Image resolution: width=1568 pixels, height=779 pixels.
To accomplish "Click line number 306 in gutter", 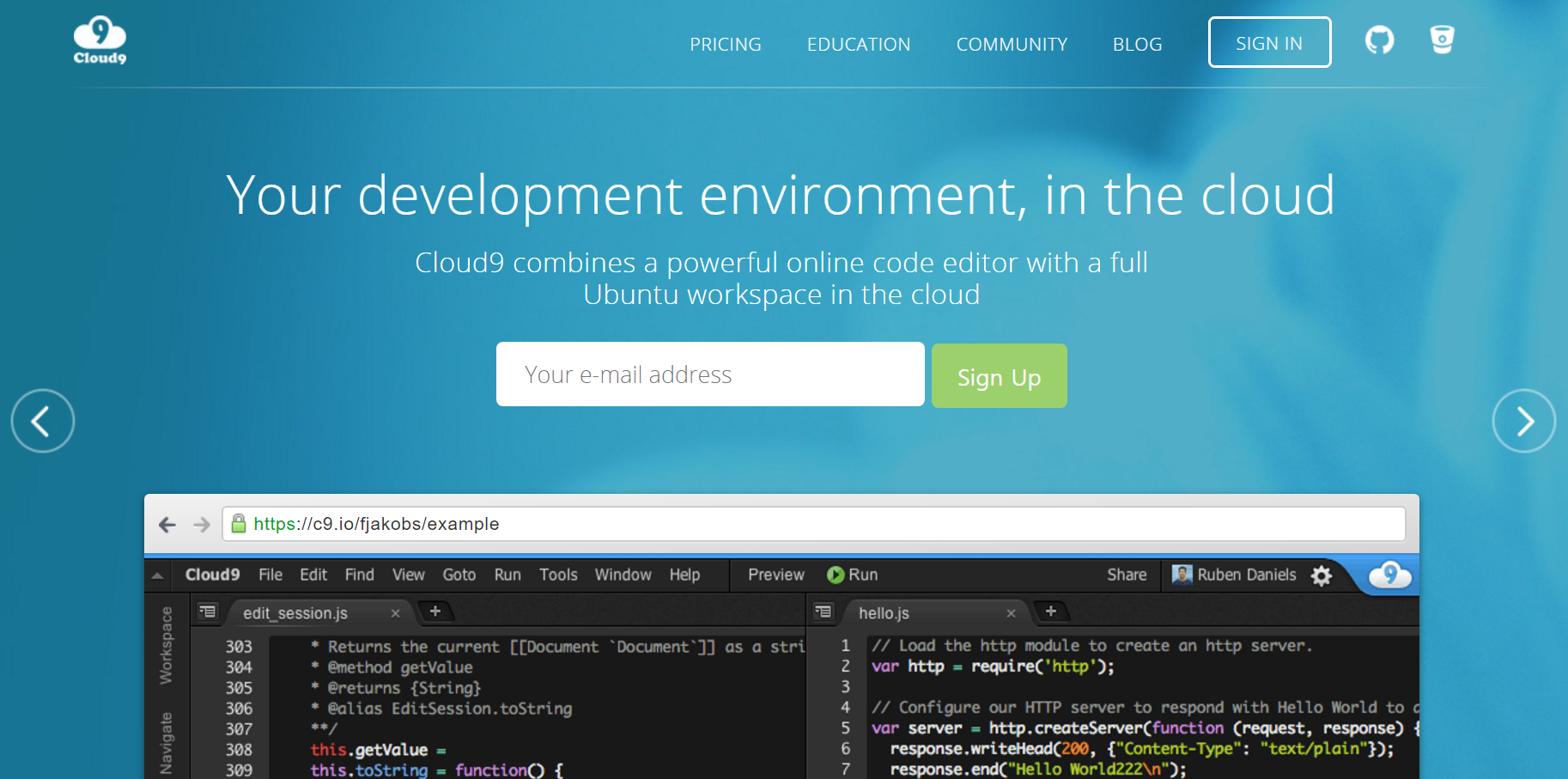I will [239, 709].
